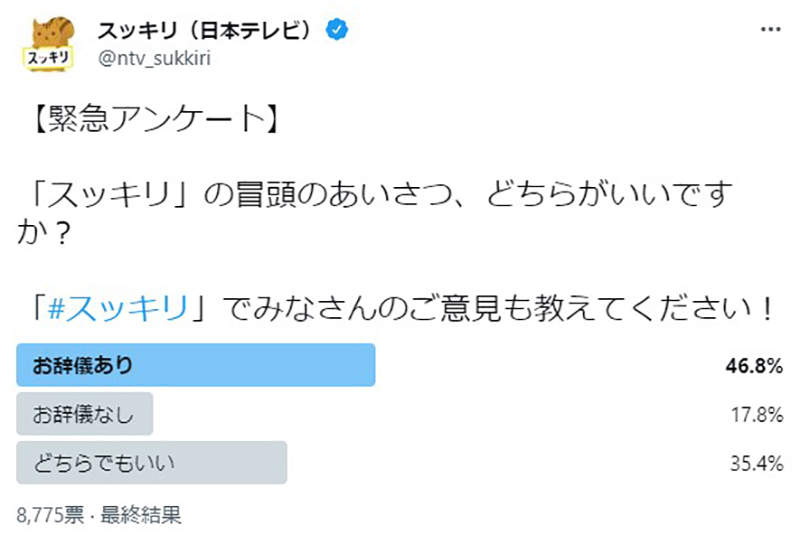
Task: Select the お辞儀なし poll option bar
Action: click(x=85, y=413)
